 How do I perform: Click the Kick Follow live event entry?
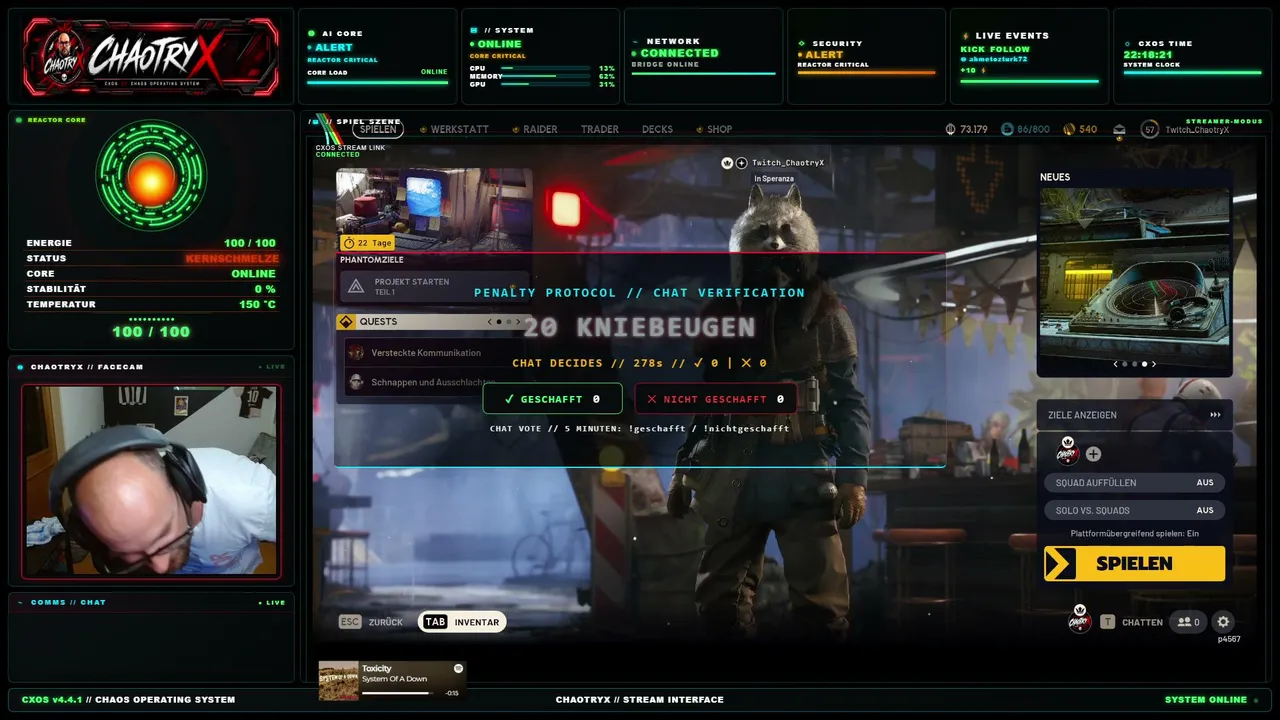(995, 49)
